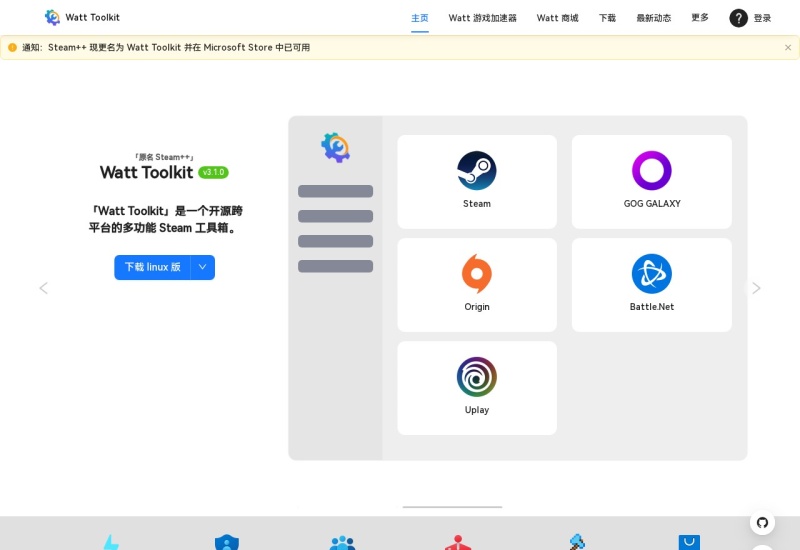Image resolution: width=800 pixels, height=550 pixels.
Task: Click the carousel slide indicator bar
Action: [x=452, y=507]
